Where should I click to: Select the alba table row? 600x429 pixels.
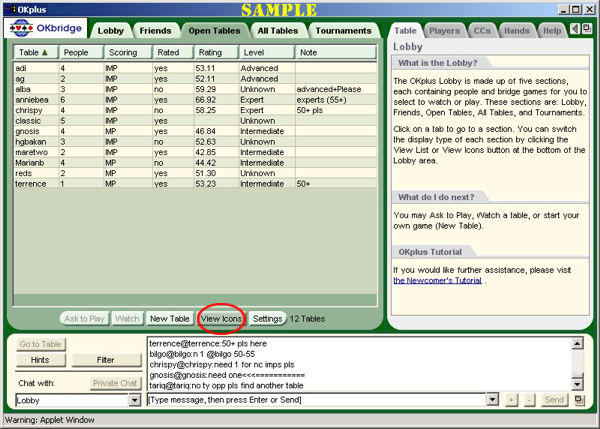(195, 89)
